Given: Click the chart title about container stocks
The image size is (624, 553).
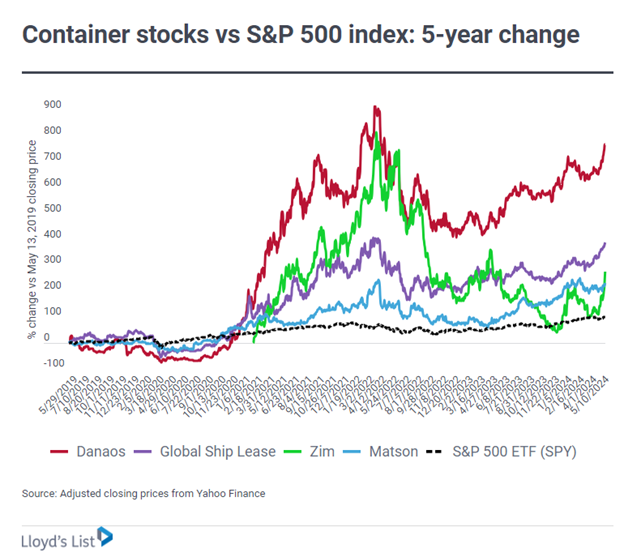Looking at the screenshot, I should 300,36.
